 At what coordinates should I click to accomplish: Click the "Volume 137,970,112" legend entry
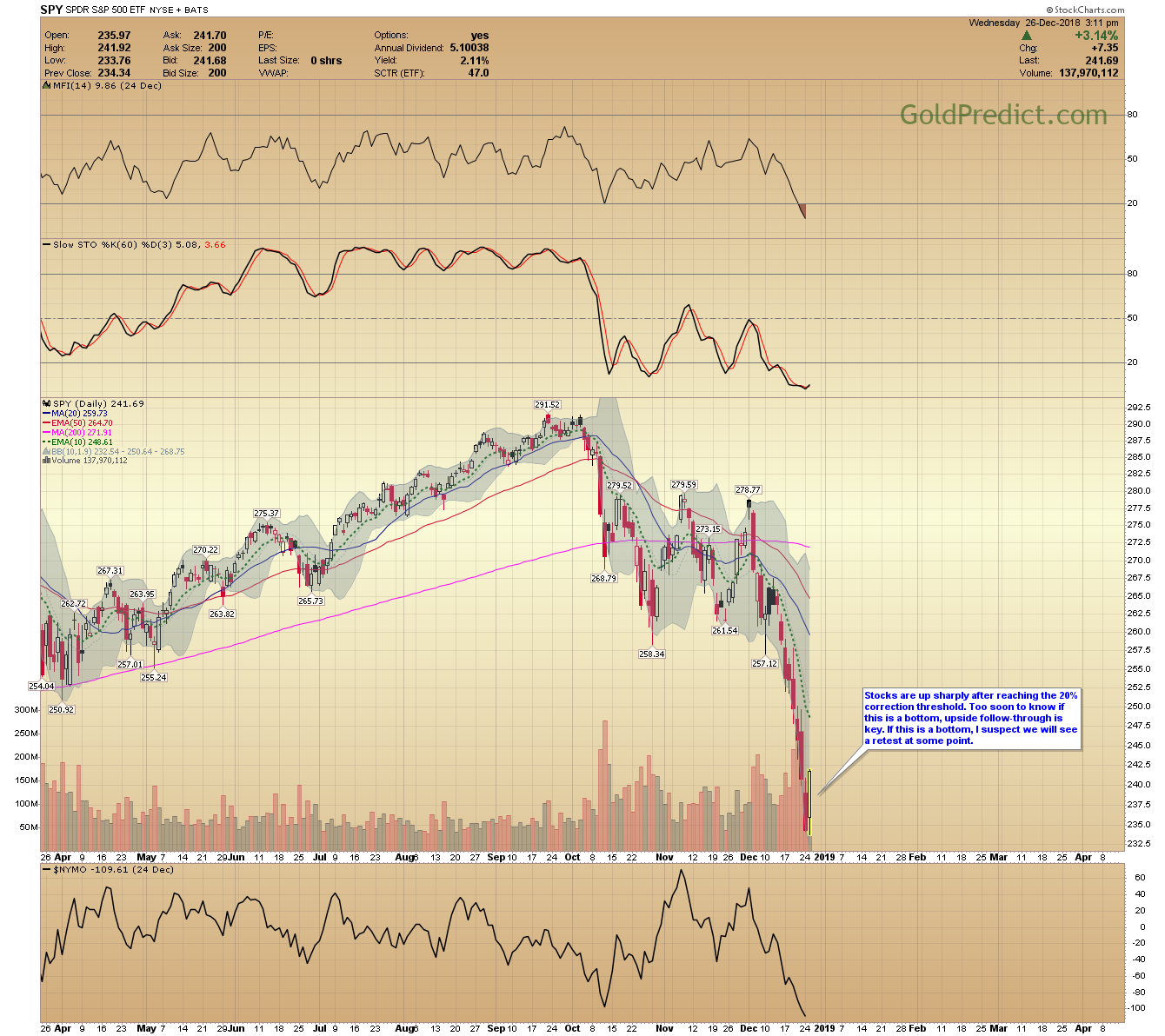(85, 461)
